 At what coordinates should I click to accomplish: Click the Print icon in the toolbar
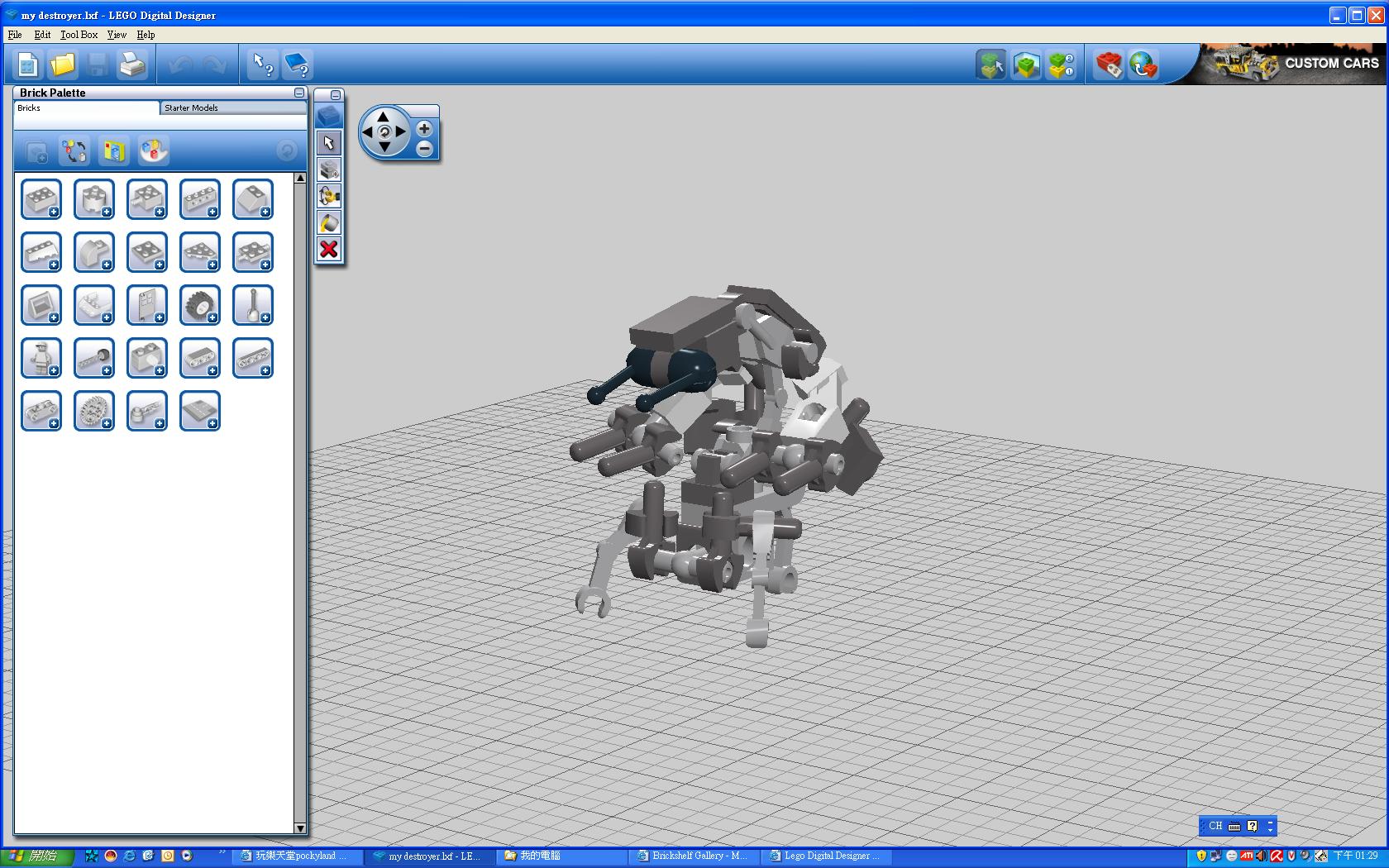point(132,64)
